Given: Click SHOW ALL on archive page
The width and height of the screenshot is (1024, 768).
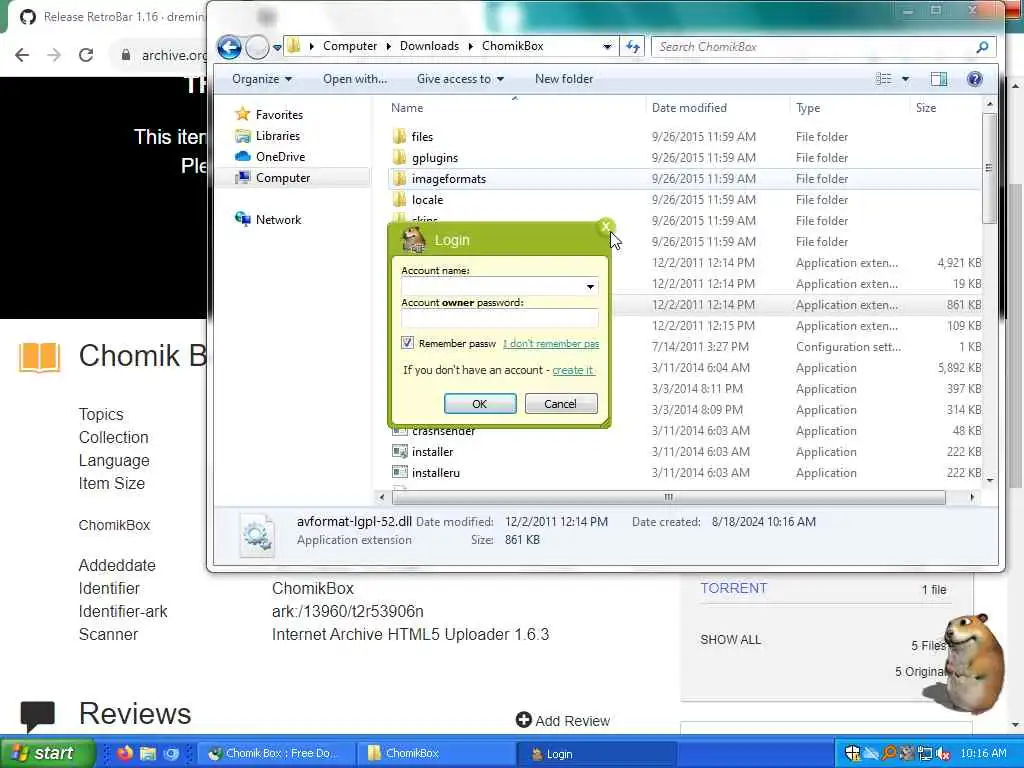Looking at the screenshot, I should (x=730, y=639).
